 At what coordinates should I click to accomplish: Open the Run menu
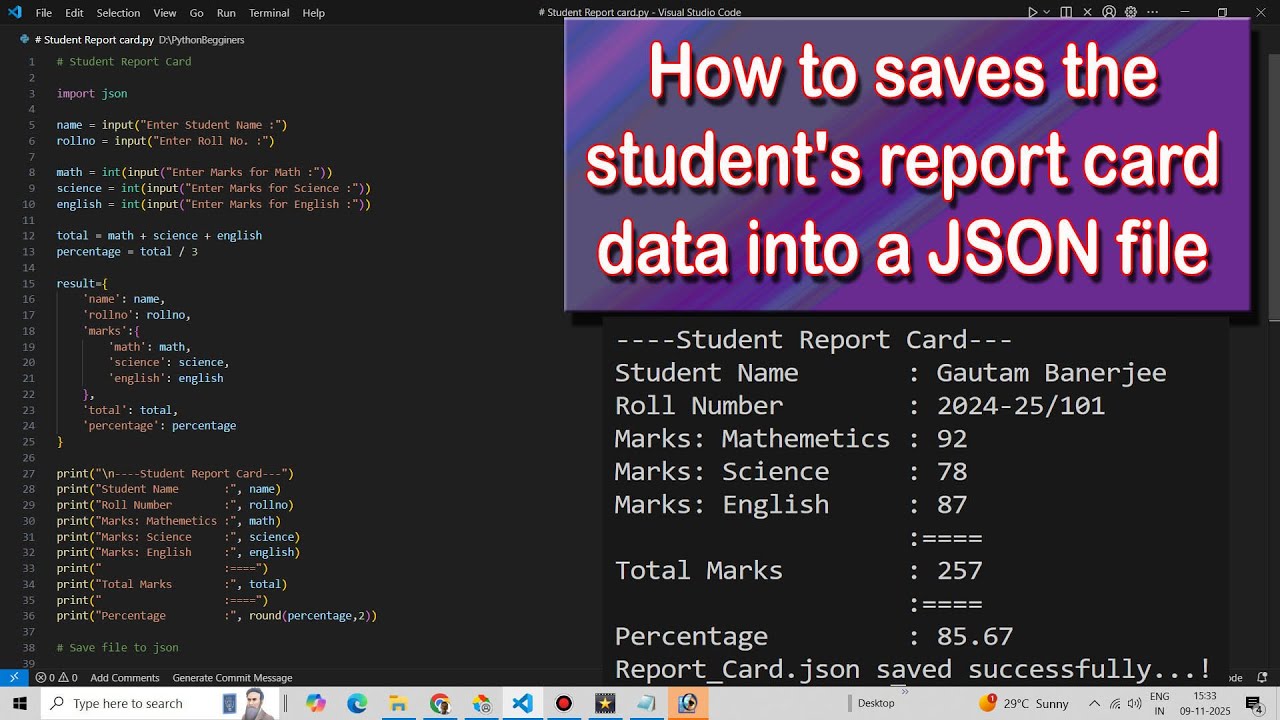[226, 13]
